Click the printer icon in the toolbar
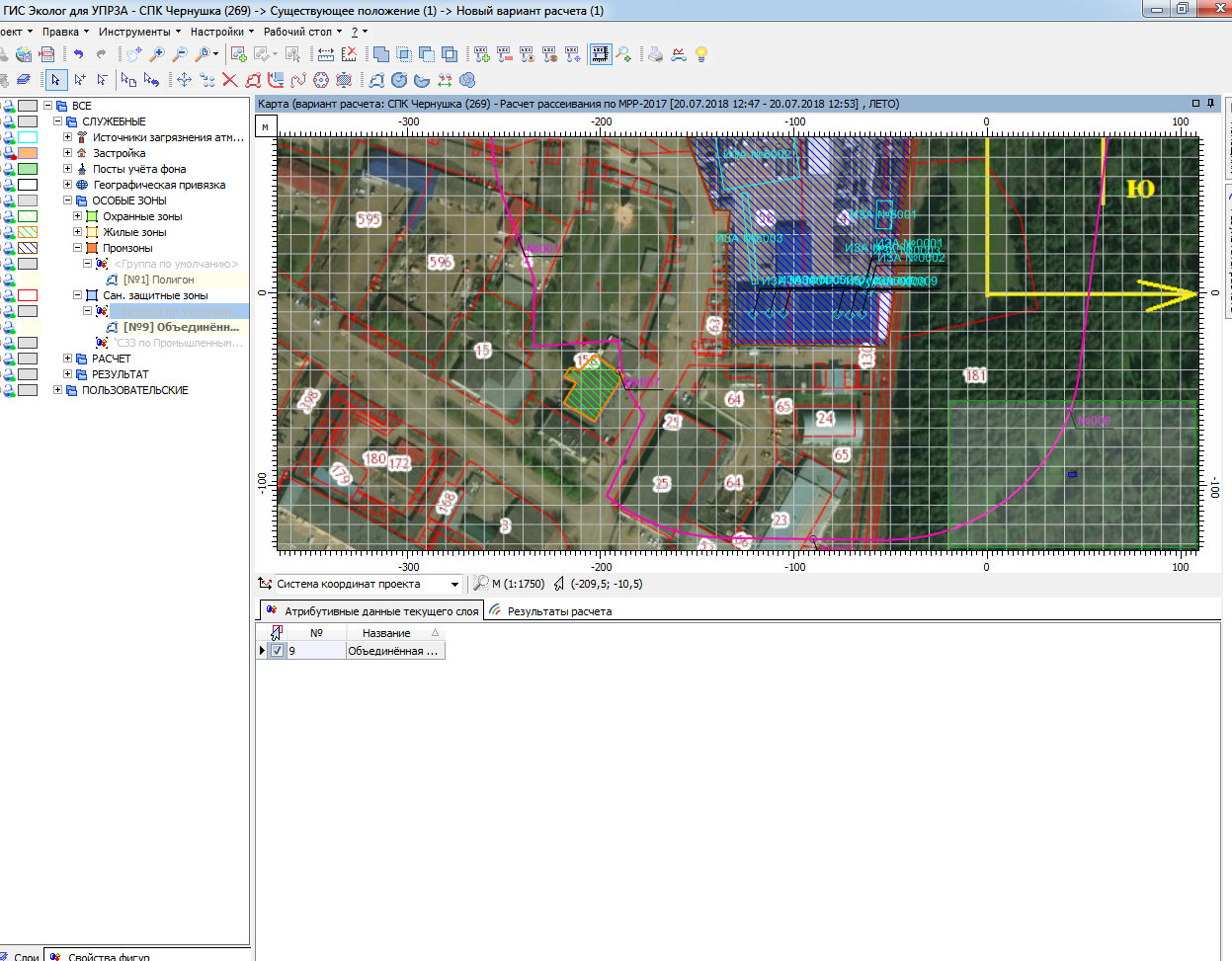 (655, 54)
